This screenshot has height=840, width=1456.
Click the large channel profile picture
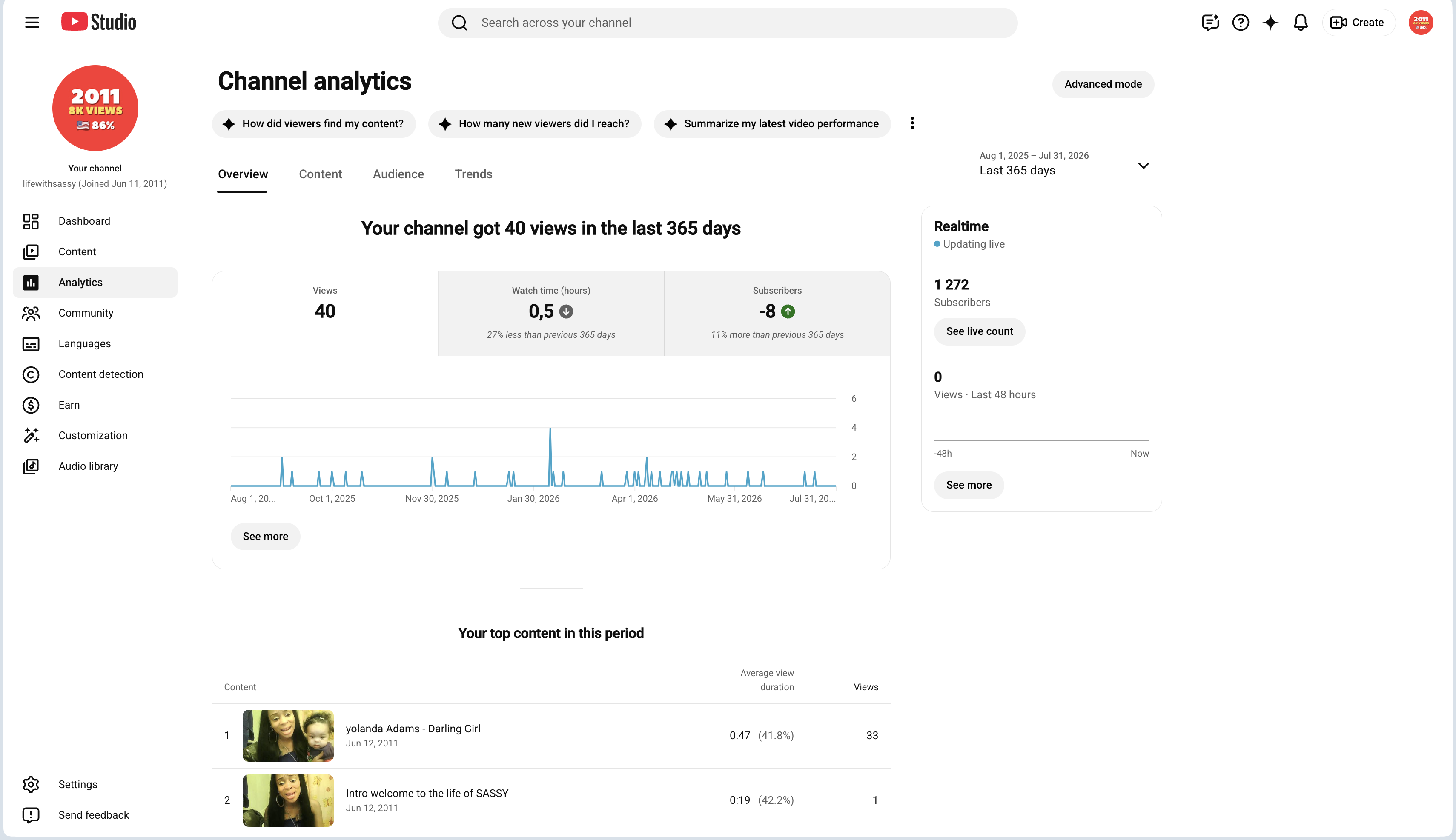pos(95,108)
